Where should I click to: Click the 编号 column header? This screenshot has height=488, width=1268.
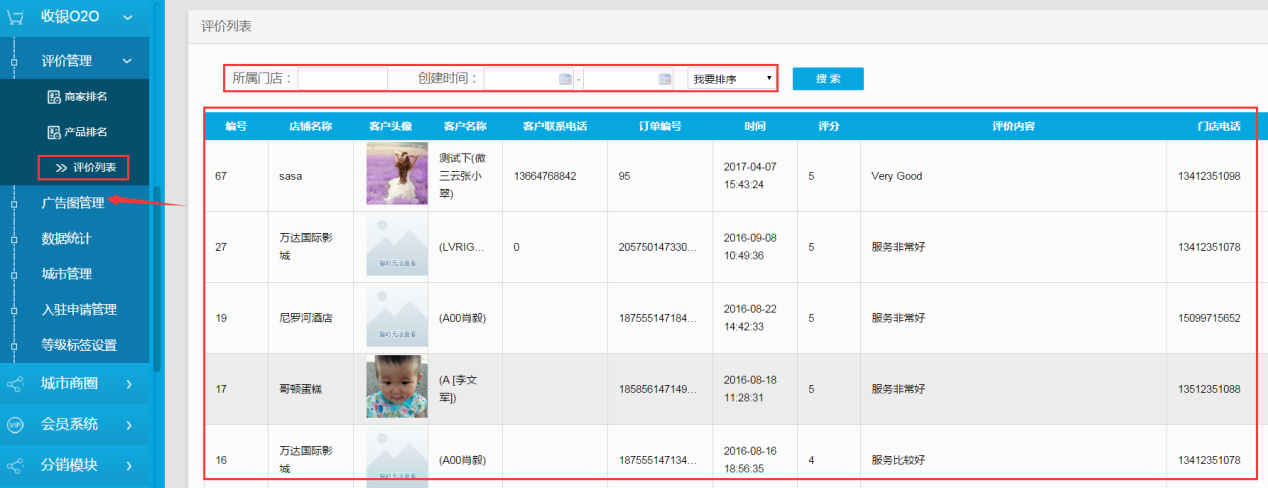236,126
